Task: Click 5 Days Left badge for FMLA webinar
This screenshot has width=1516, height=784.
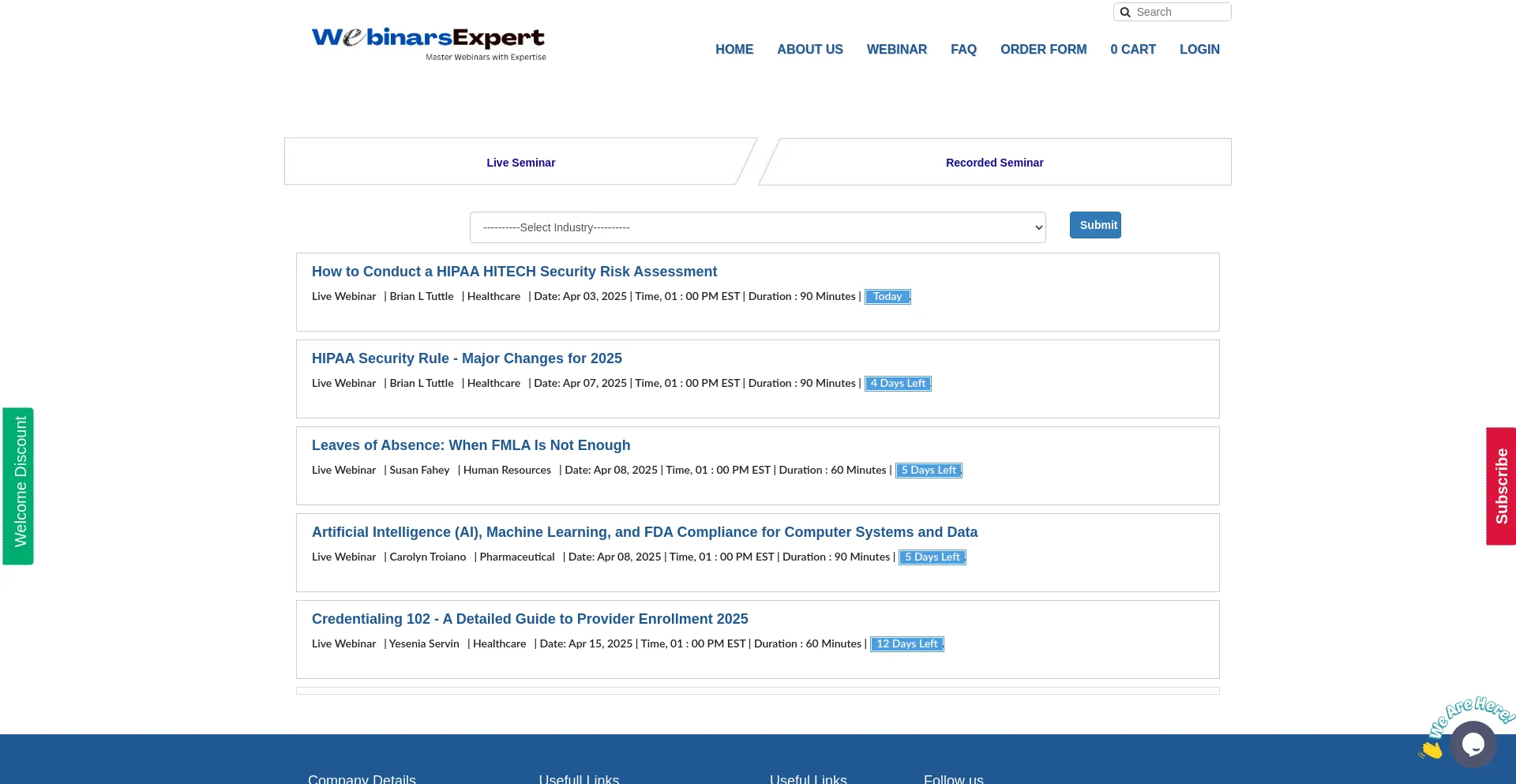Action: coord(929,470)
